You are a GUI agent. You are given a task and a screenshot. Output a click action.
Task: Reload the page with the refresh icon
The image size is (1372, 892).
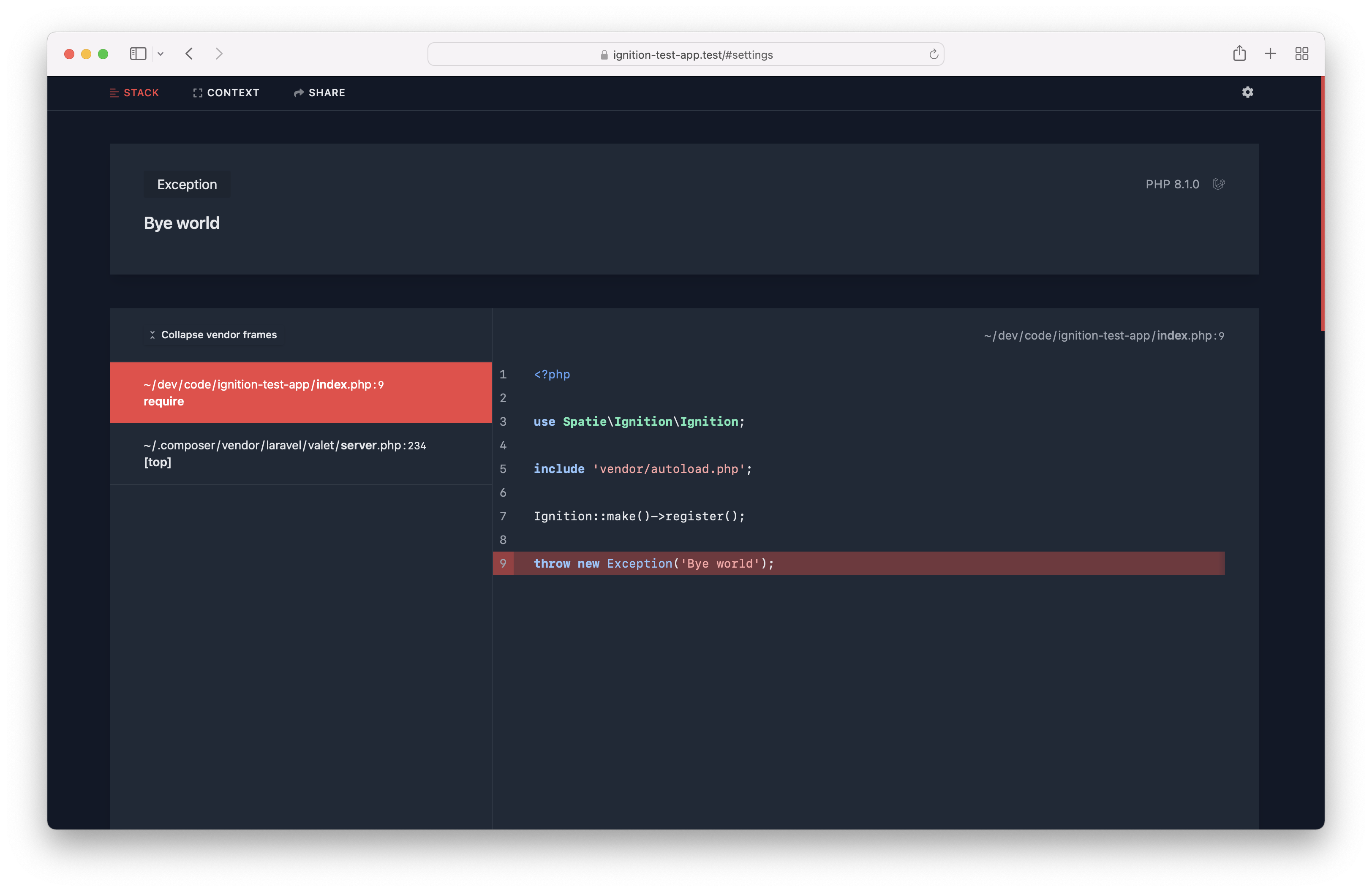tap(933, 54)
